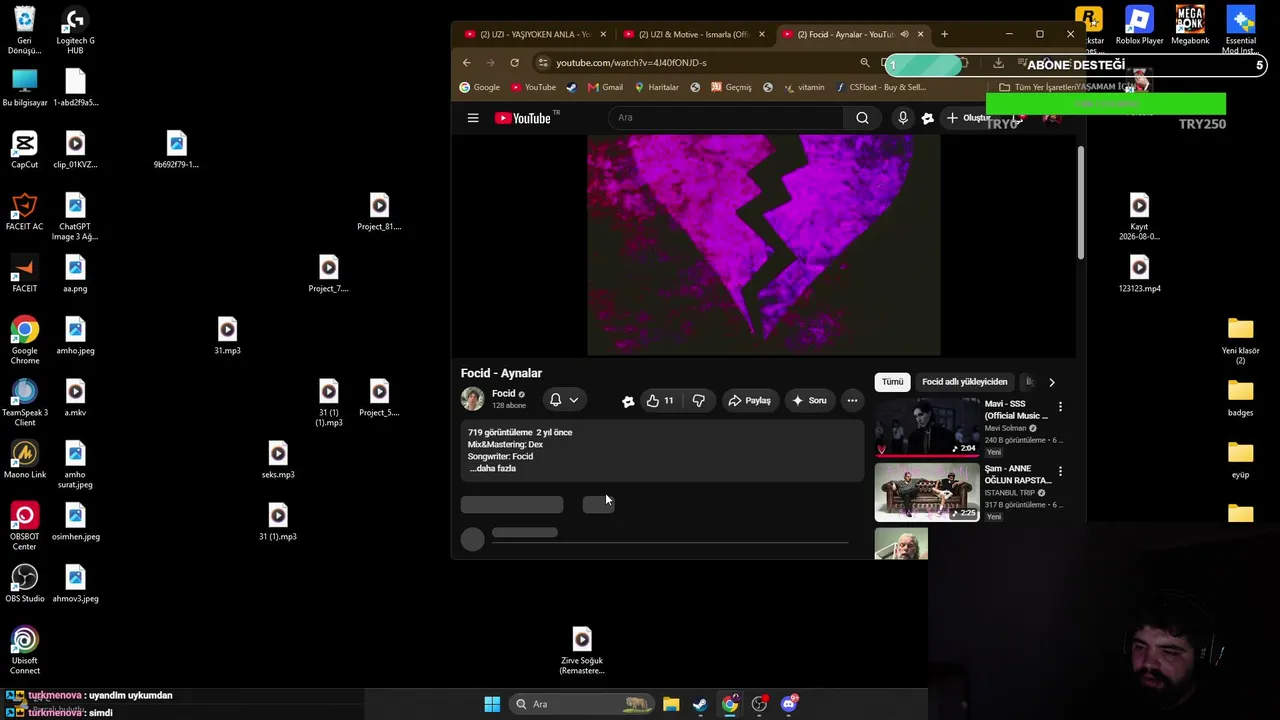The height and width of the screenshot is (720, 1280).
Task: Open Chrome downloads
Action: click(998, 62)
